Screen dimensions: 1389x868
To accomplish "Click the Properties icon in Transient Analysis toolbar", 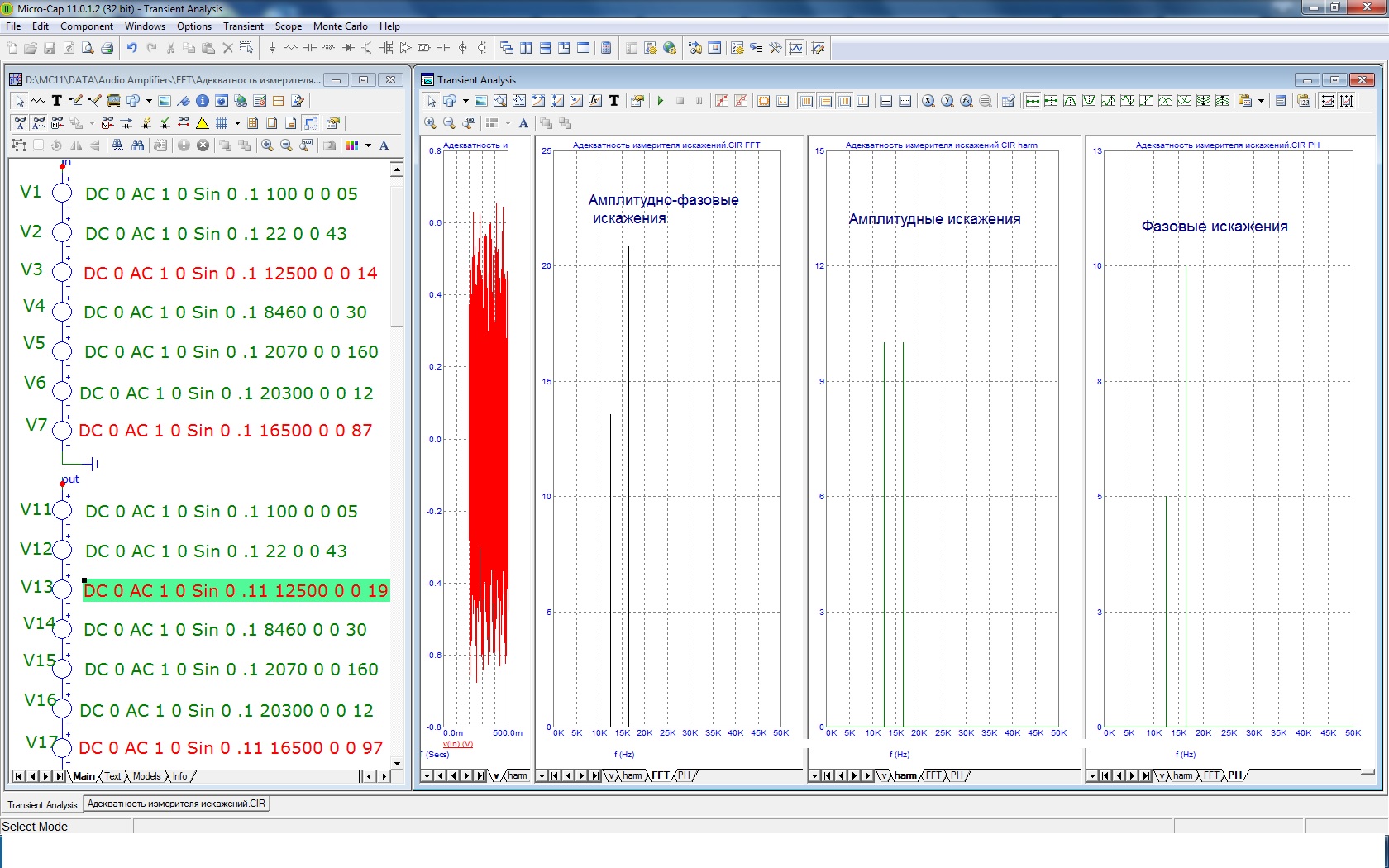I will coord(637,101).
